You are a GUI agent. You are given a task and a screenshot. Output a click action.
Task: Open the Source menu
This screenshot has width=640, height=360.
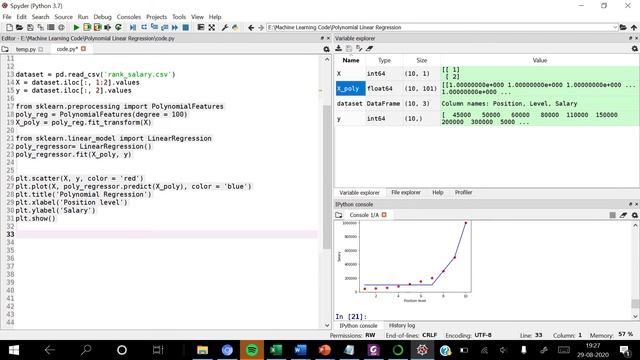pos(63,17)
